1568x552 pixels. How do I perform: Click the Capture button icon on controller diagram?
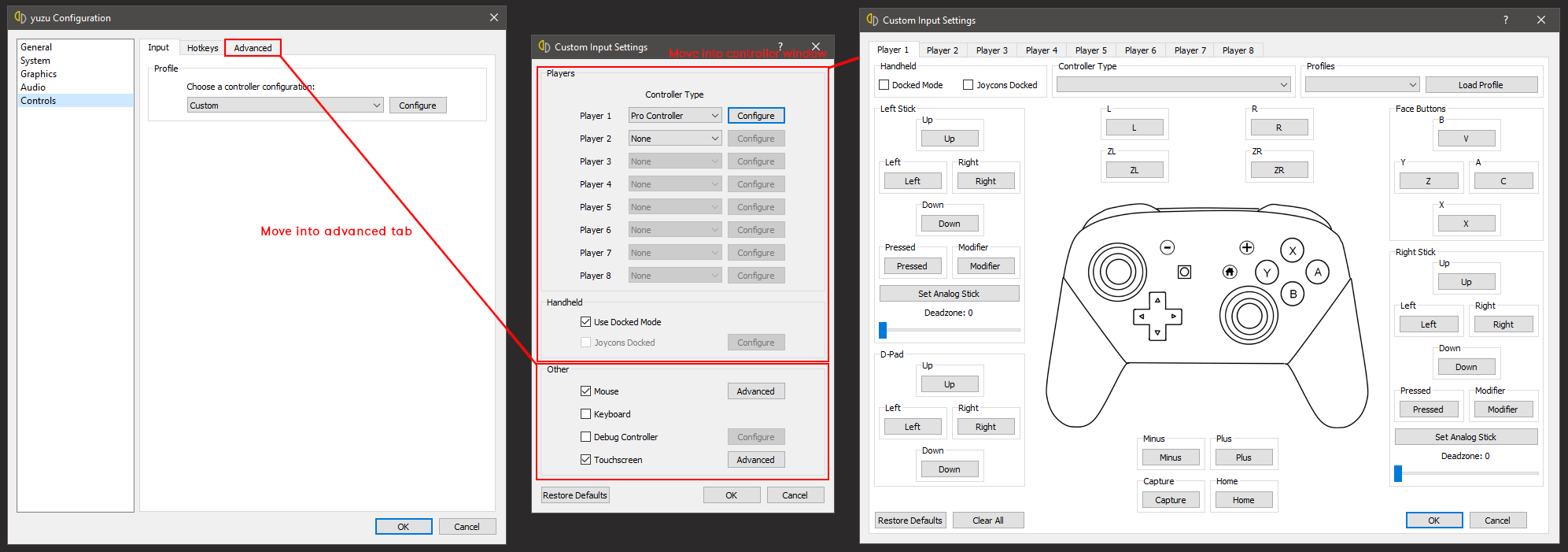pyautogui.click(x=1184, y=272)
